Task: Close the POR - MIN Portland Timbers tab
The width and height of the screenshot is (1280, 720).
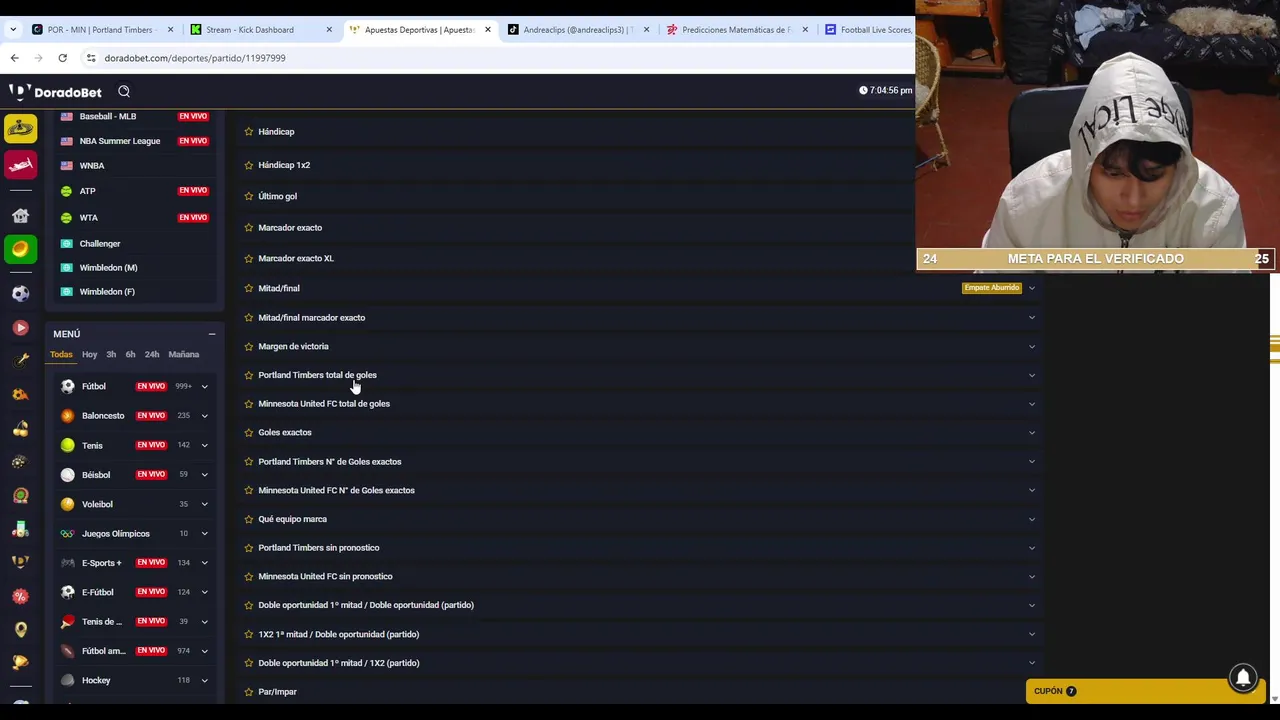Action: (x=170, y=29)
